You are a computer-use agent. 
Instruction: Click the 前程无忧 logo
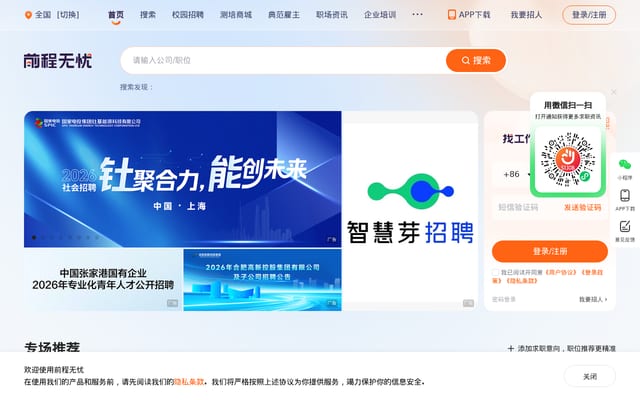click(x=58, y=61)
